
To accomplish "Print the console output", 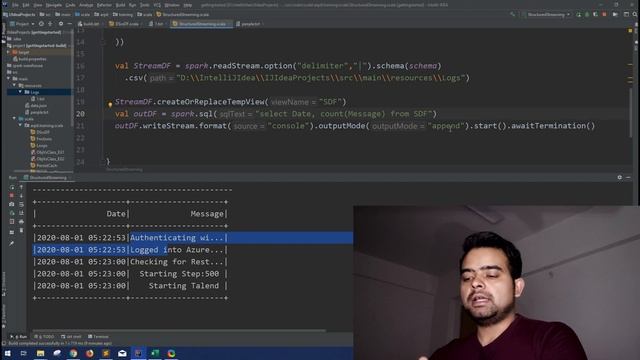I will (x=22, y=222).
